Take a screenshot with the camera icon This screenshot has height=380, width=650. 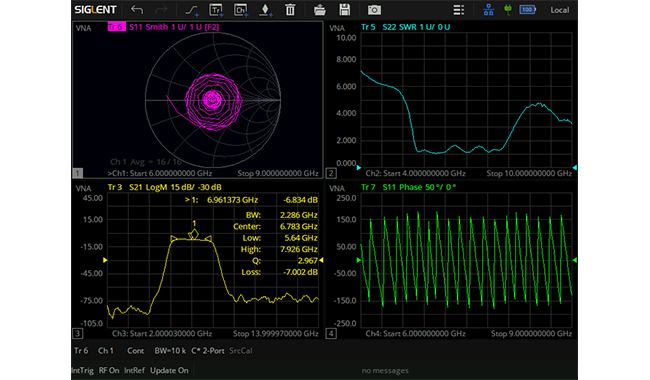coord(374,10)
